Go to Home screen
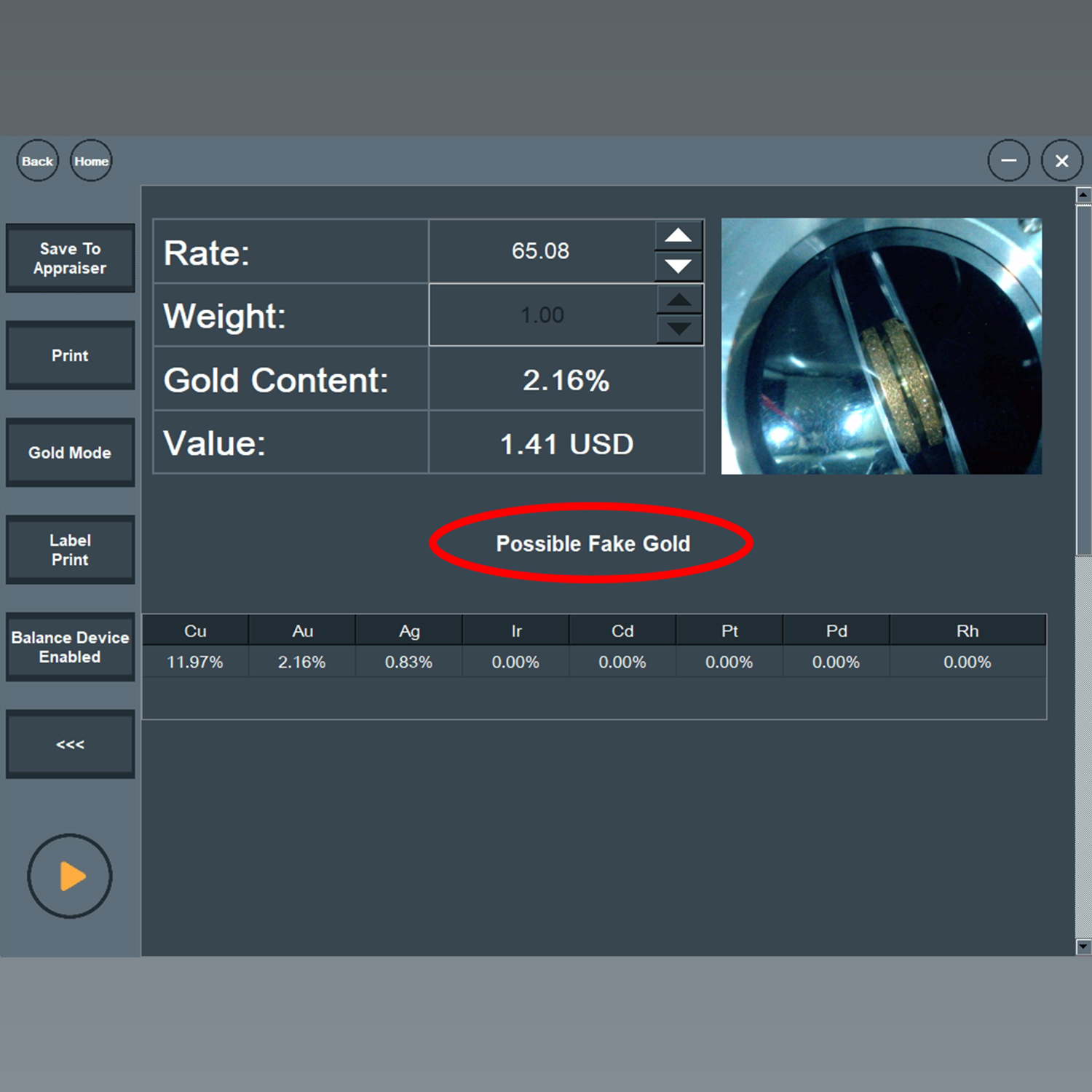The image size is (1092, 1092). (91, 161)
